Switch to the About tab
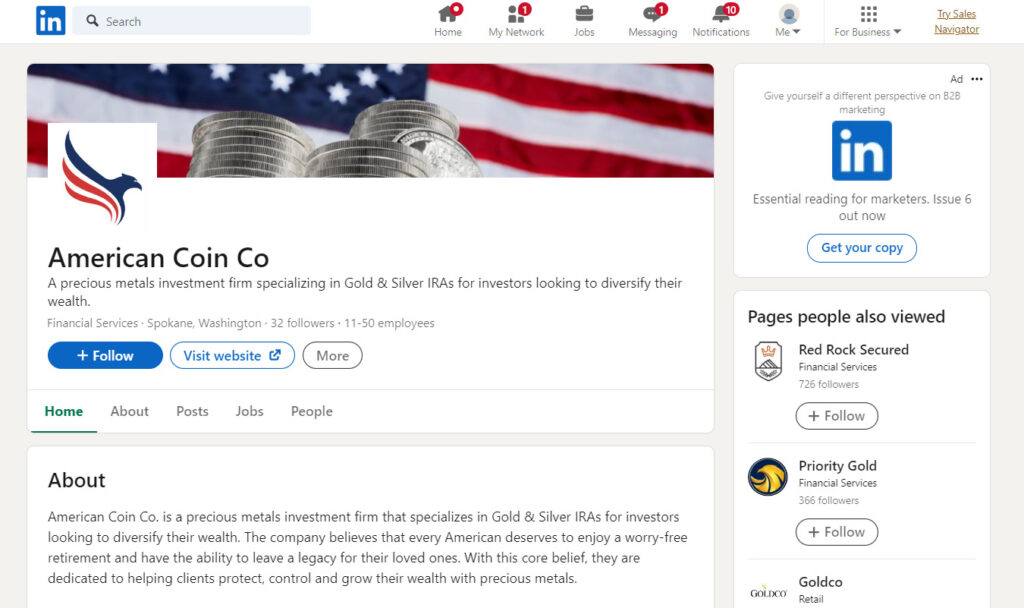Screen dimensions: 1024x608 point(129,411)
